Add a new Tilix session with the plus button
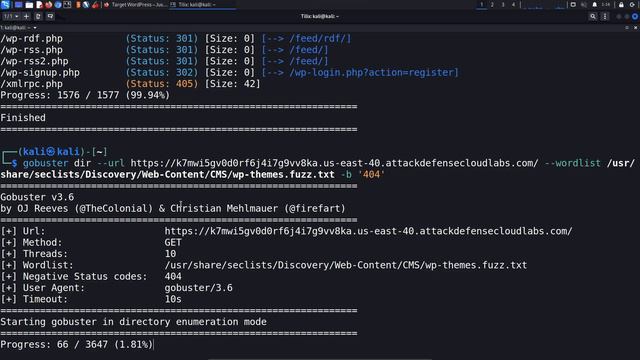 27,16
